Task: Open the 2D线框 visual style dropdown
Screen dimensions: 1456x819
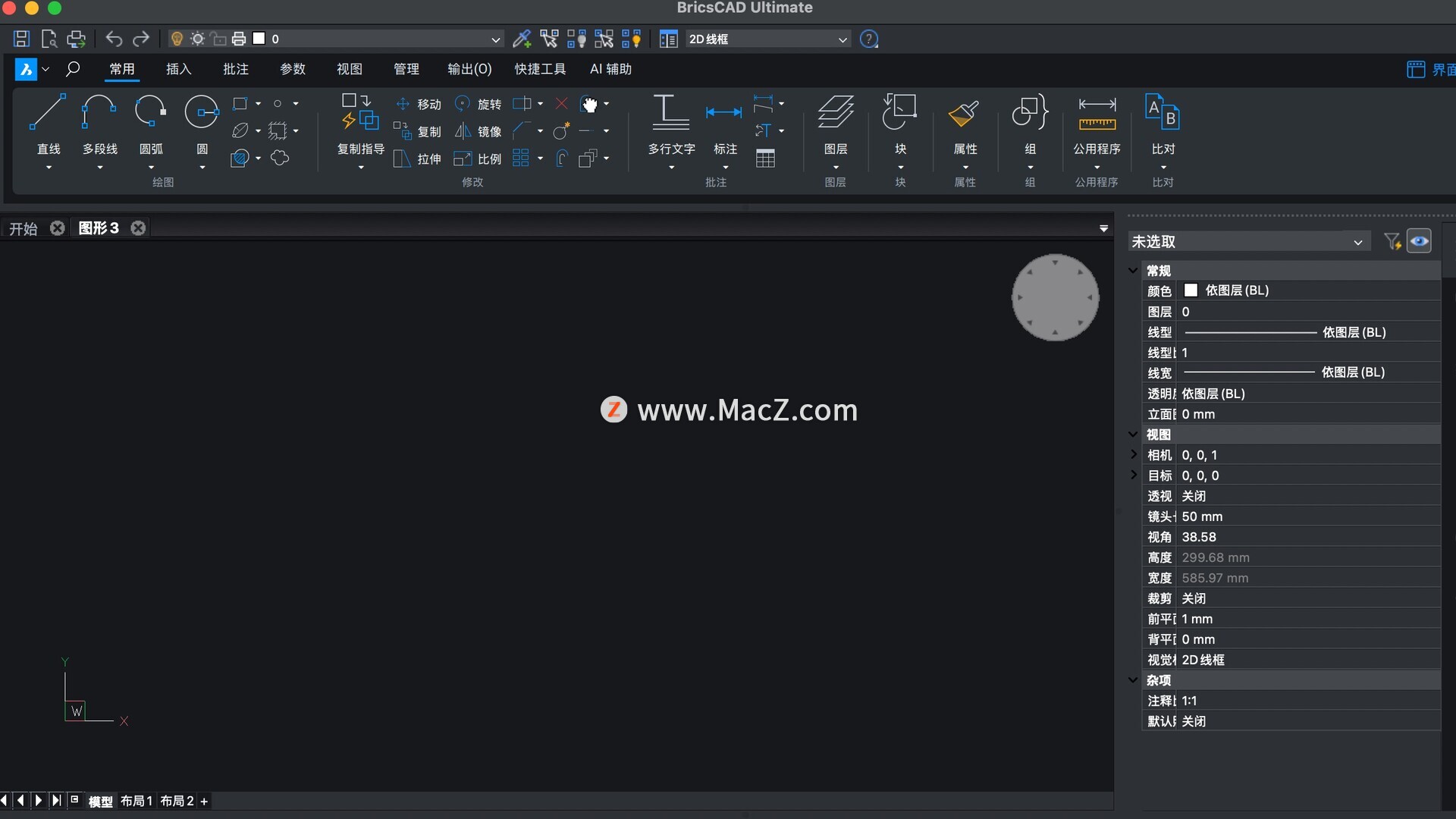Action: [767, 39]
